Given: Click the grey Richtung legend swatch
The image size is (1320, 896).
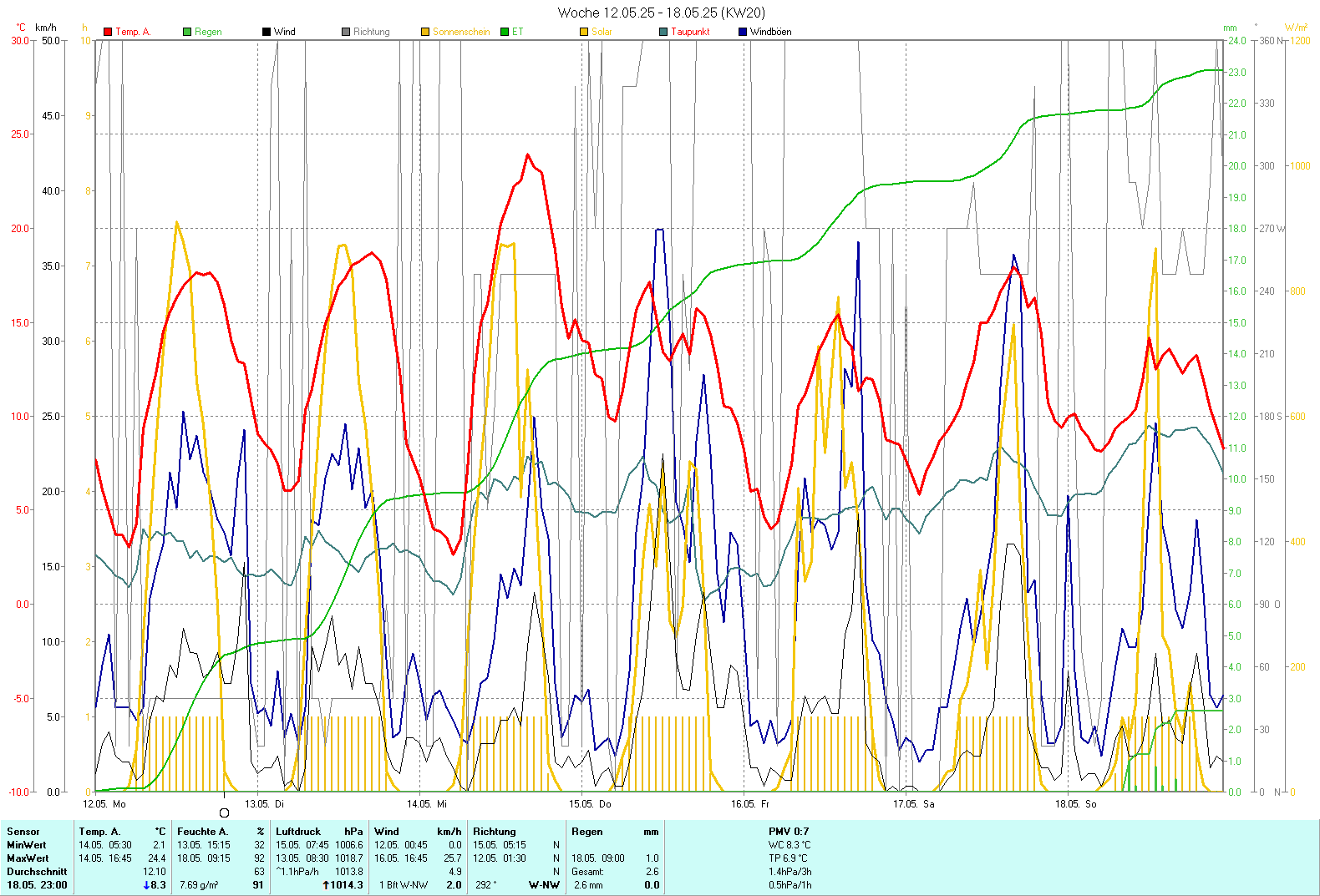Looking at the screenshot, I should [346, 32].
